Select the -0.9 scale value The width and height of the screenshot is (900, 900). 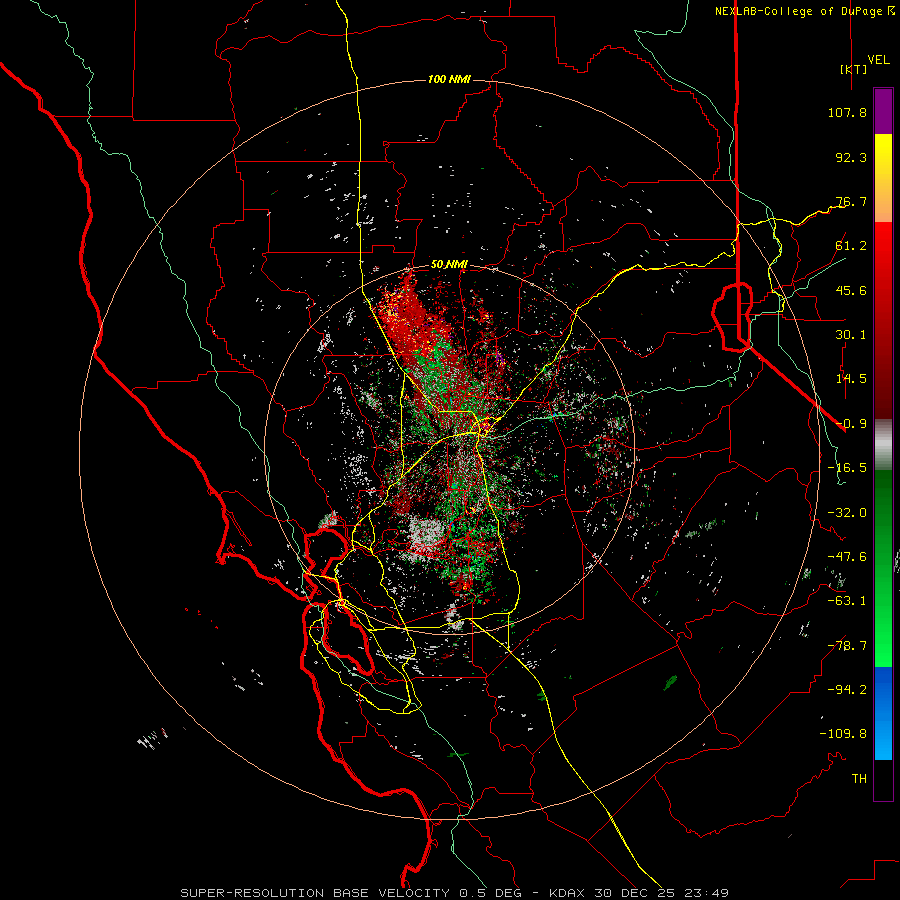pyautogui.click(x=851, y=424)
